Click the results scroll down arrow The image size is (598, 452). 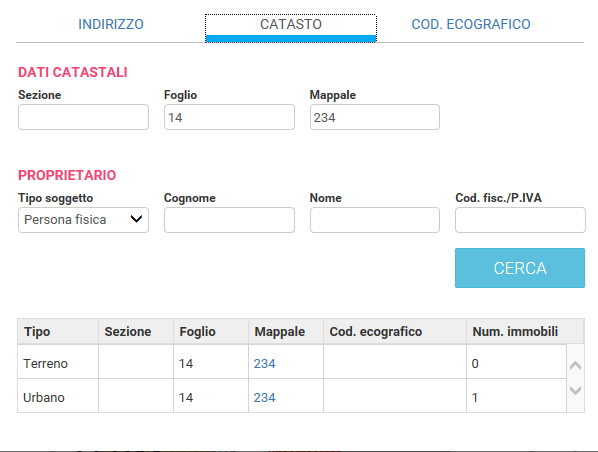pos(575,390)
